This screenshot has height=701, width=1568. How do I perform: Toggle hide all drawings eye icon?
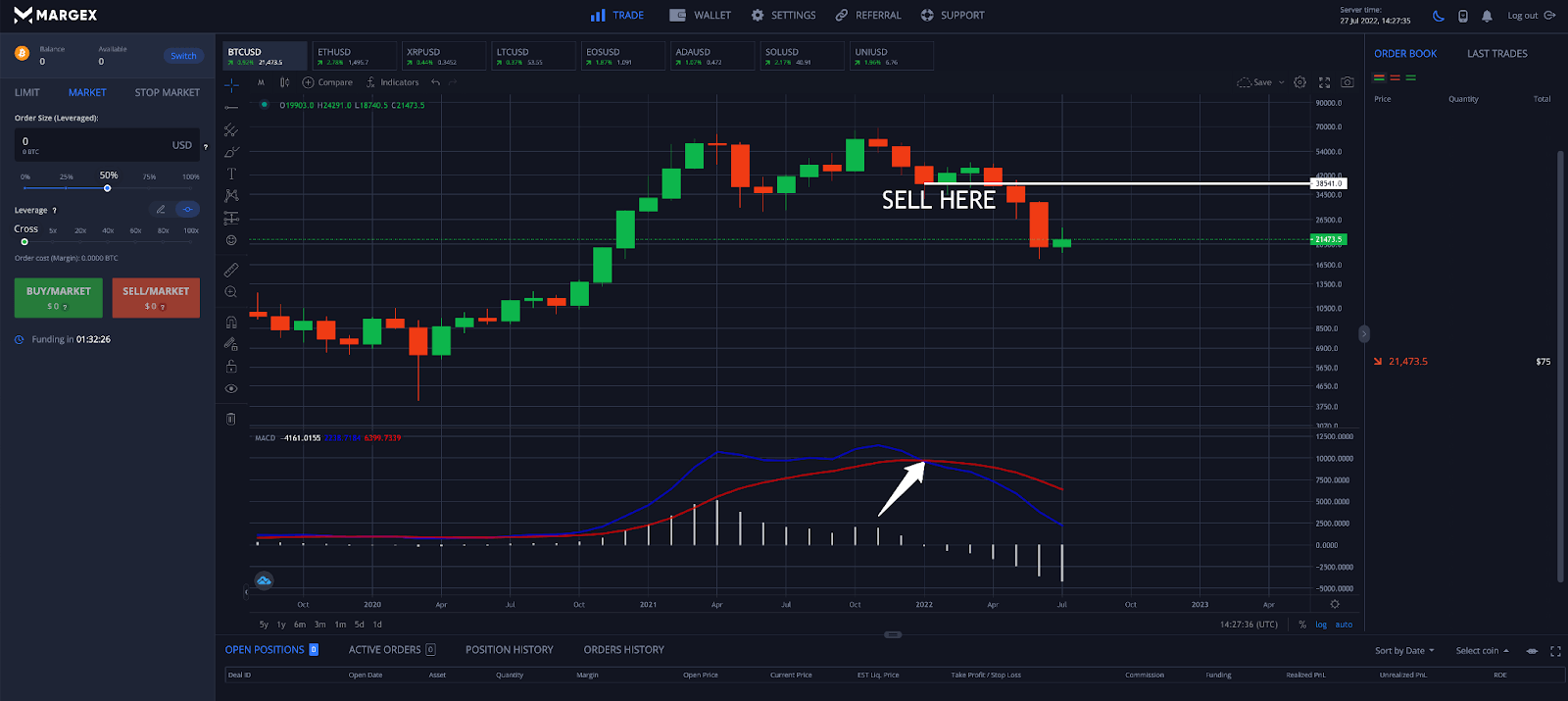(x=231, y=389)
